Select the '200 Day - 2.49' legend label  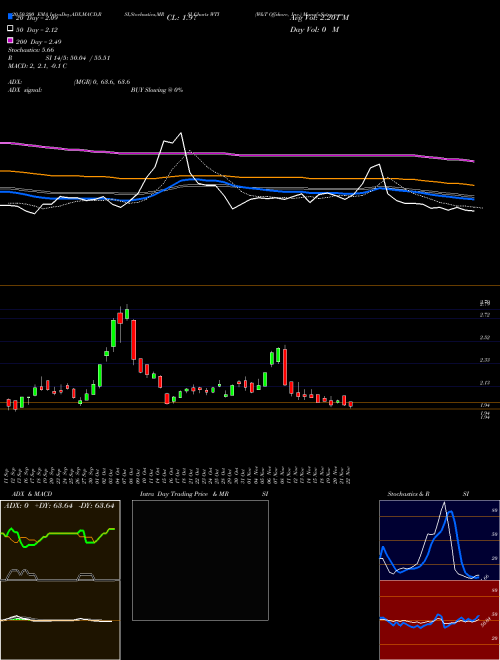point(38,42)
